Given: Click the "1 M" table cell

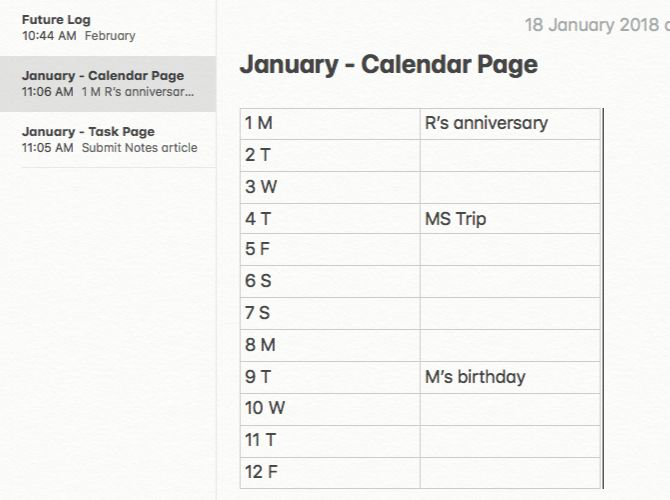Looking at the screenshot, I should pyautogui.click(x=330, y=123).
